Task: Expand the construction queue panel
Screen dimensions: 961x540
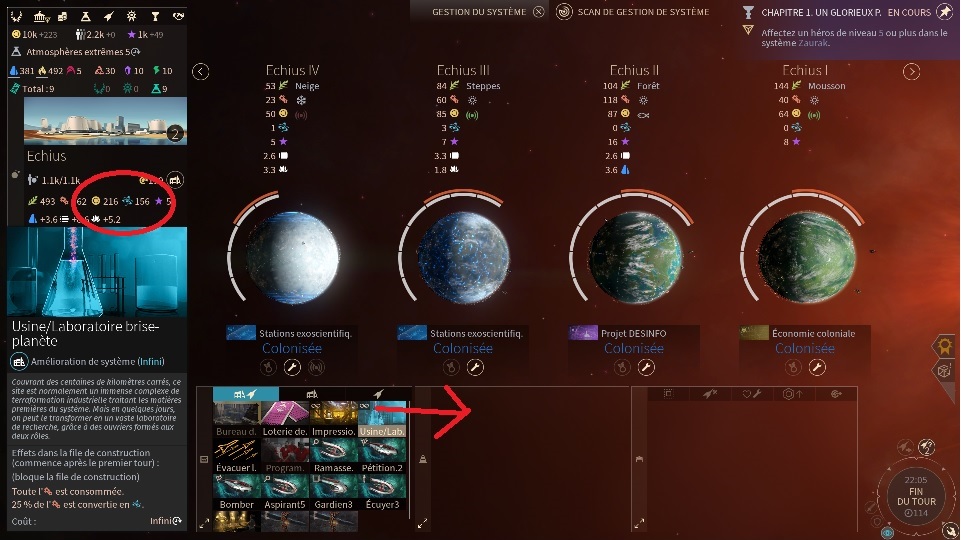Action: 422,523
